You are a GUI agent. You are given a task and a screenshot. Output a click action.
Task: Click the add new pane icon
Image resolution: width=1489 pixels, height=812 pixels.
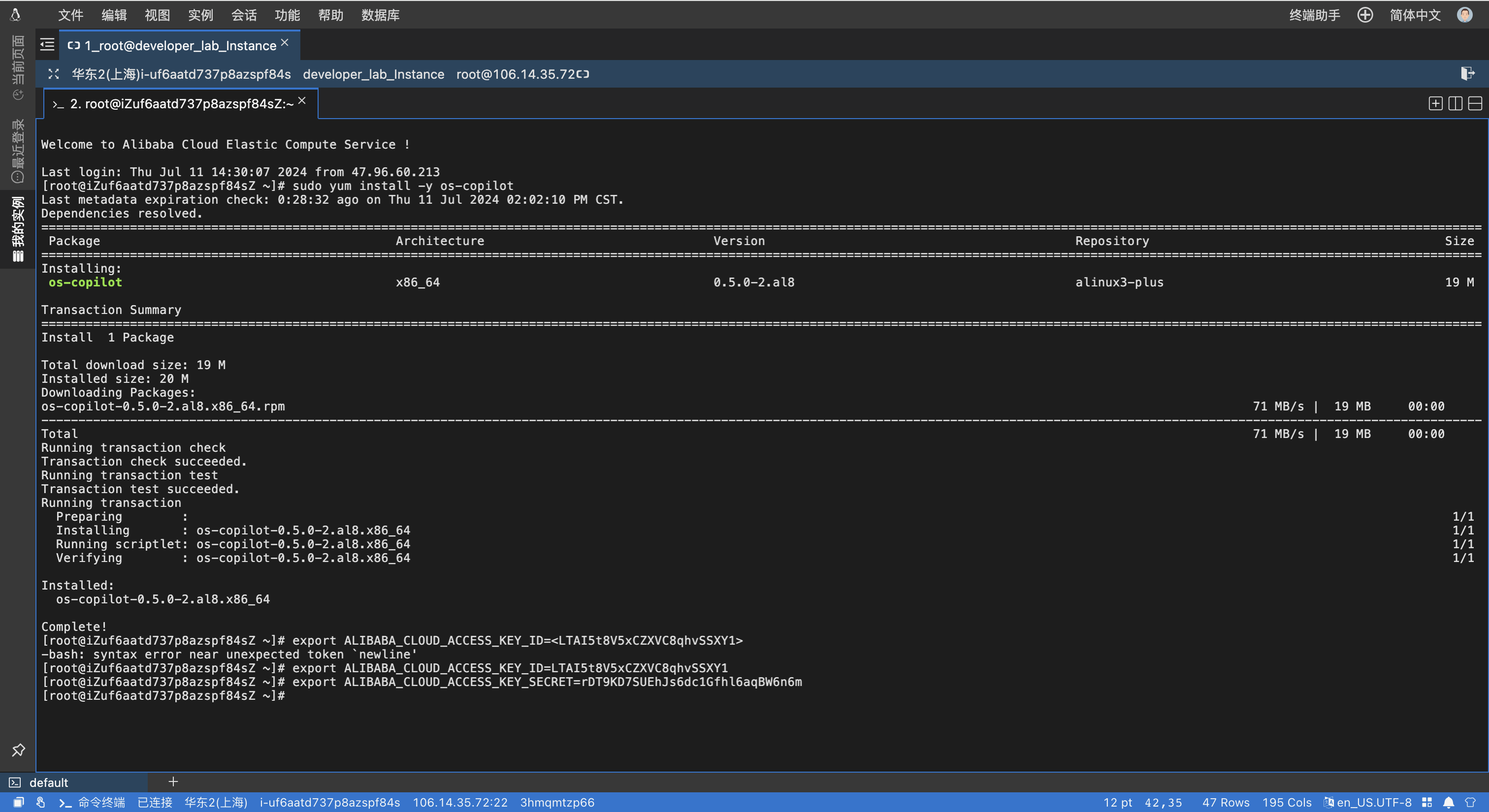1435,103
